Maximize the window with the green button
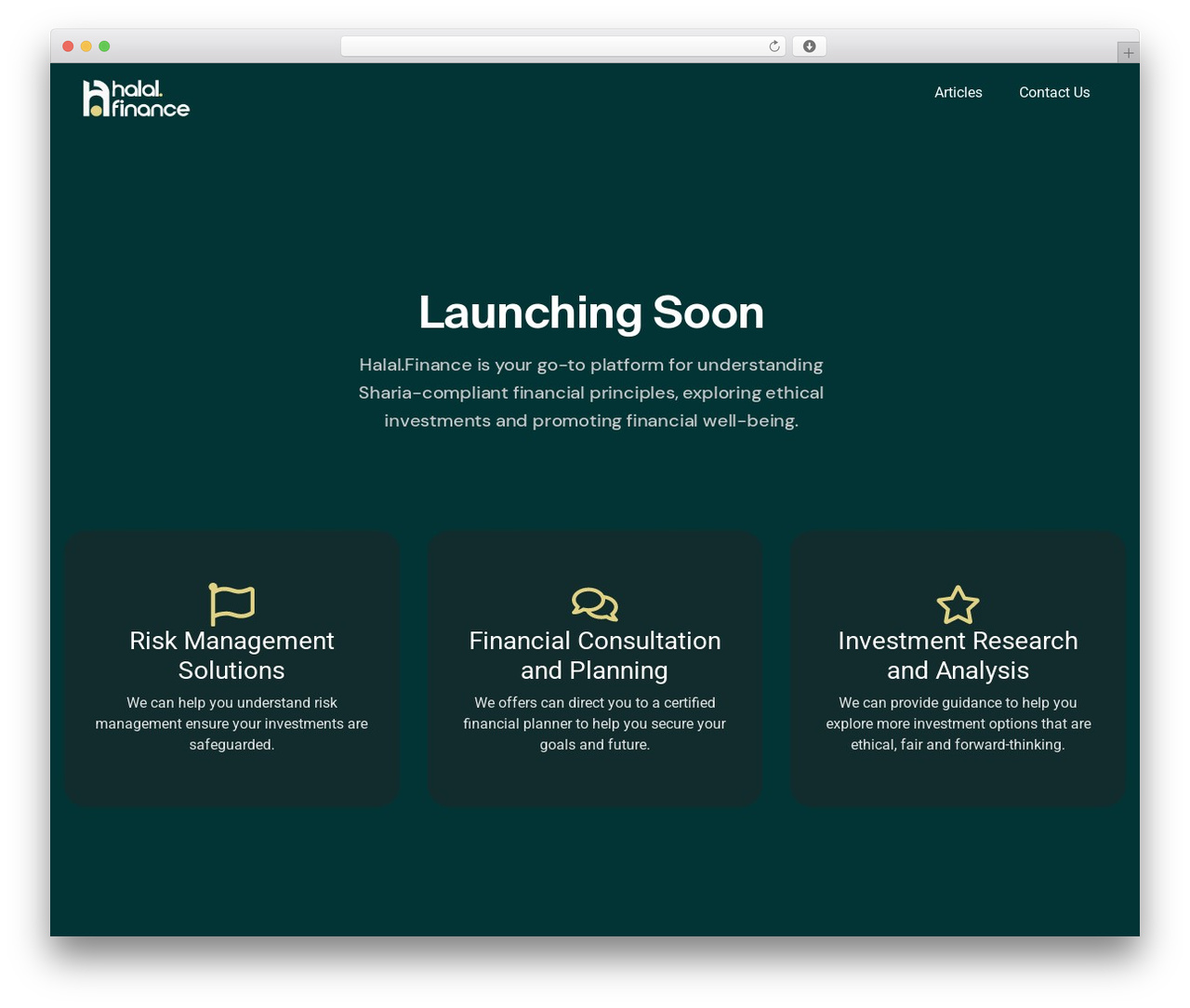1190x1008 pixels. point(104,46)
